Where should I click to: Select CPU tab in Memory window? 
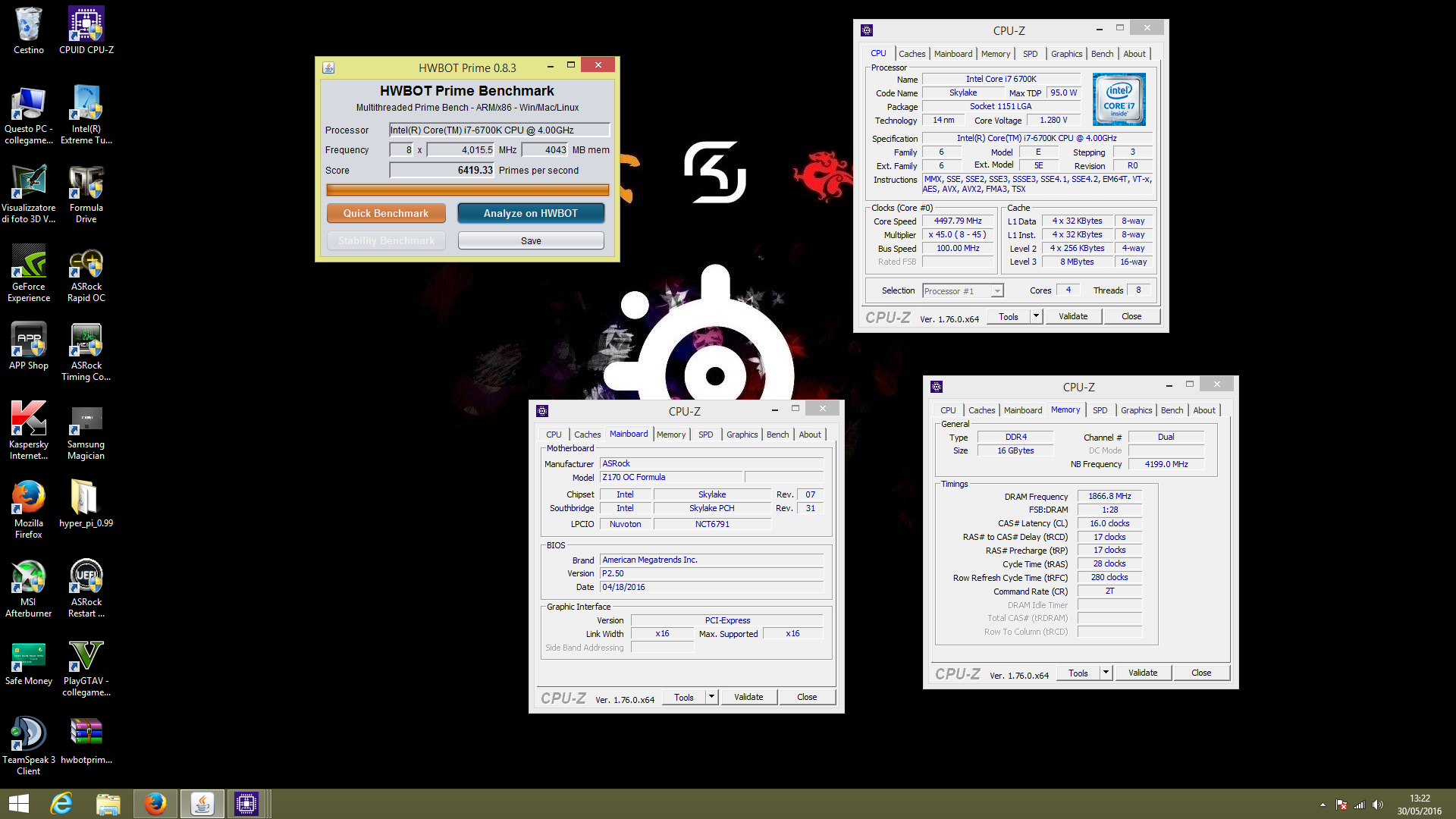948,410
